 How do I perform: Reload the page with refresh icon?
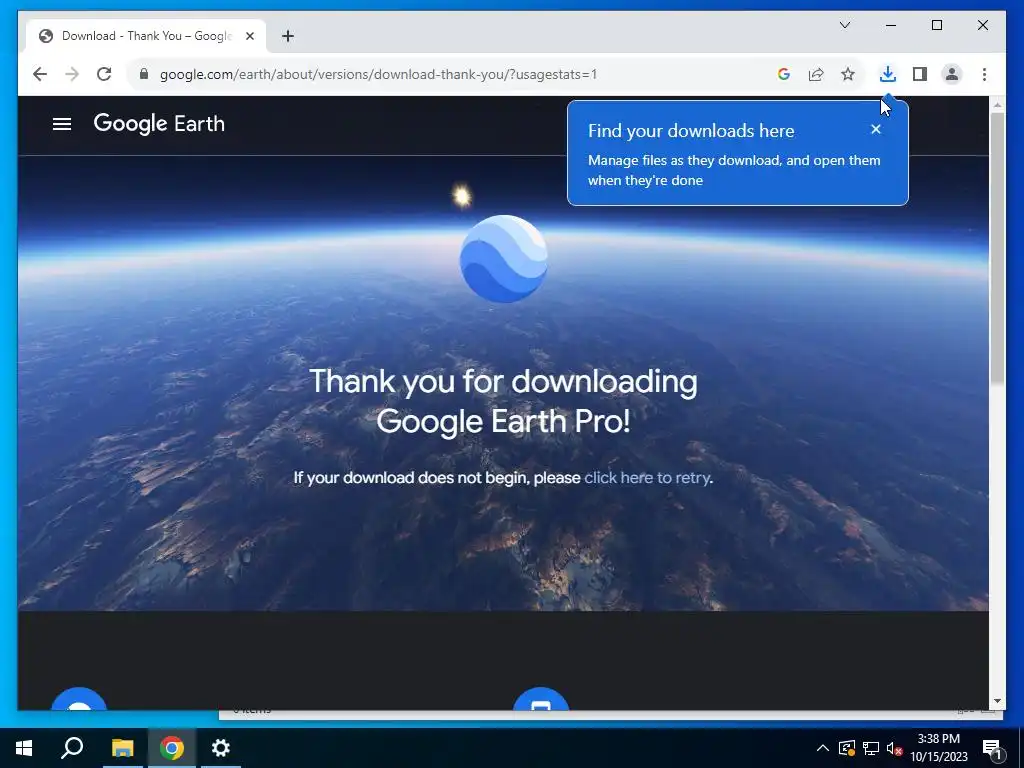[x=104, y=74]
